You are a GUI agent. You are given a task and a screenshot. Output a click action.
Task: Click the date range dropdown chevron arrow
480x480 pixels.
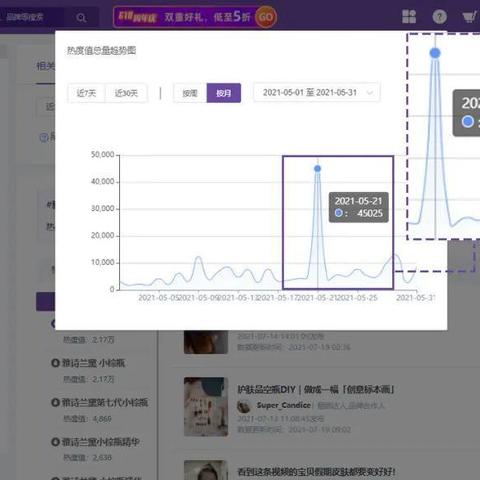[369, 93]
